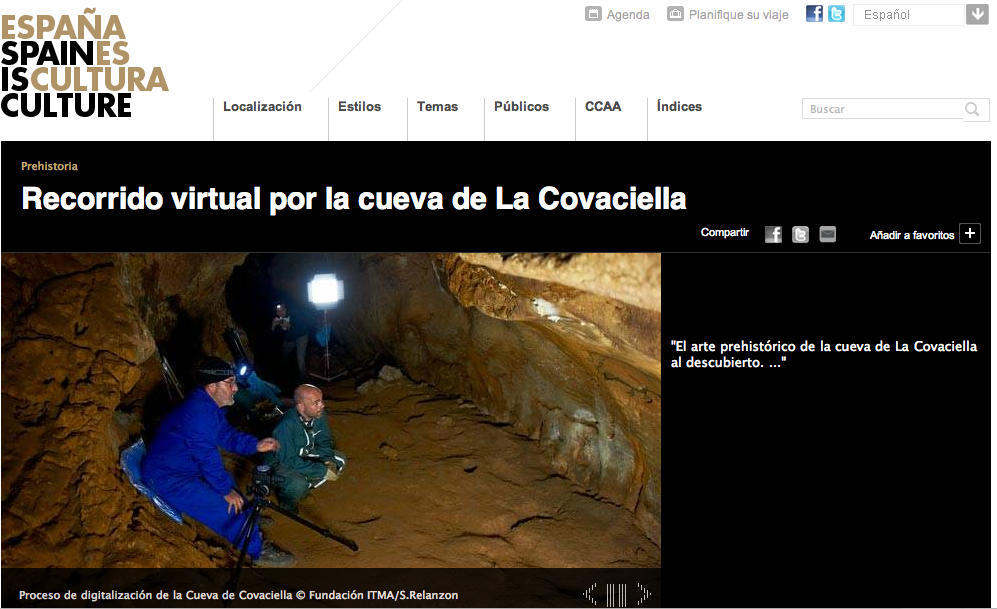
Task: Open the Índices menu
Action: 679,107
